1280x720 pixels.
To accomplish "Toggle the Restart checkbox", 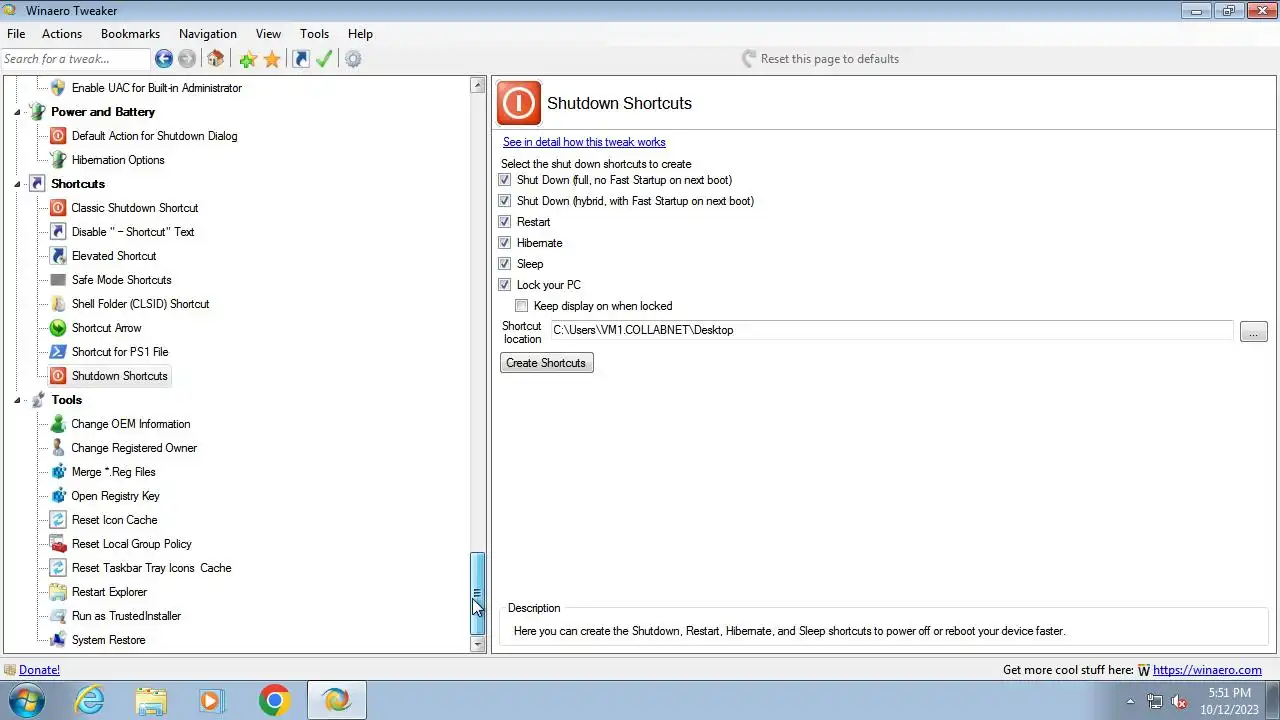I will (505, 222).
